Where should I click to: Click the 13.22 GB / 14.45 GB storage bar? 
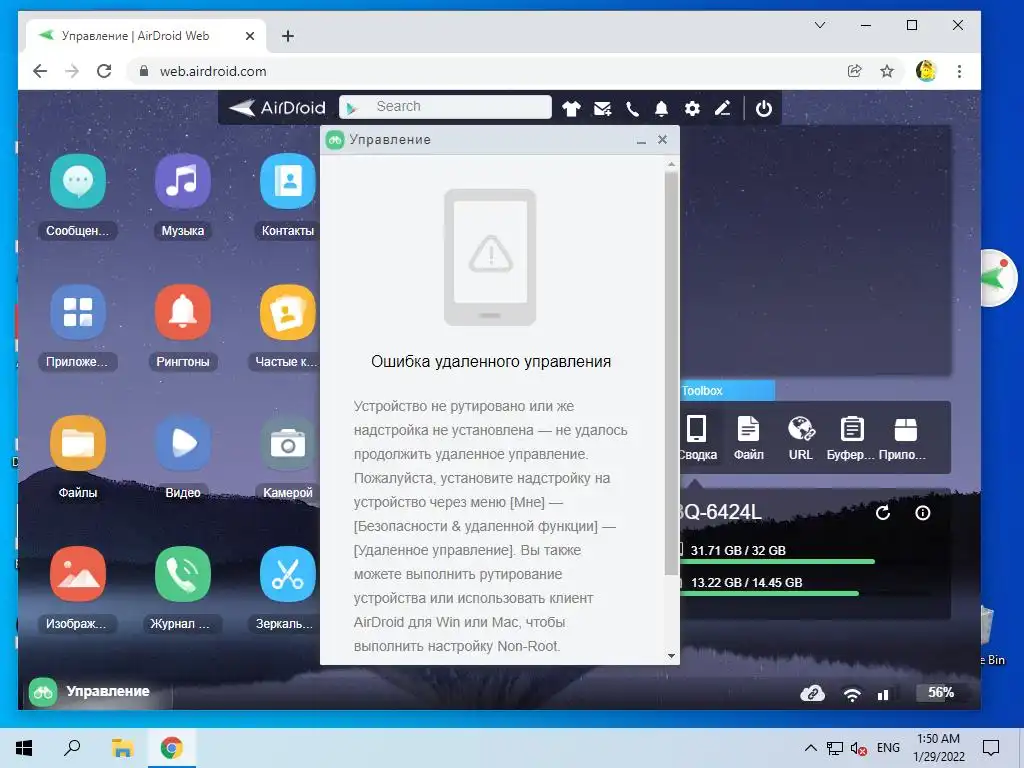[x=769, y=593]
